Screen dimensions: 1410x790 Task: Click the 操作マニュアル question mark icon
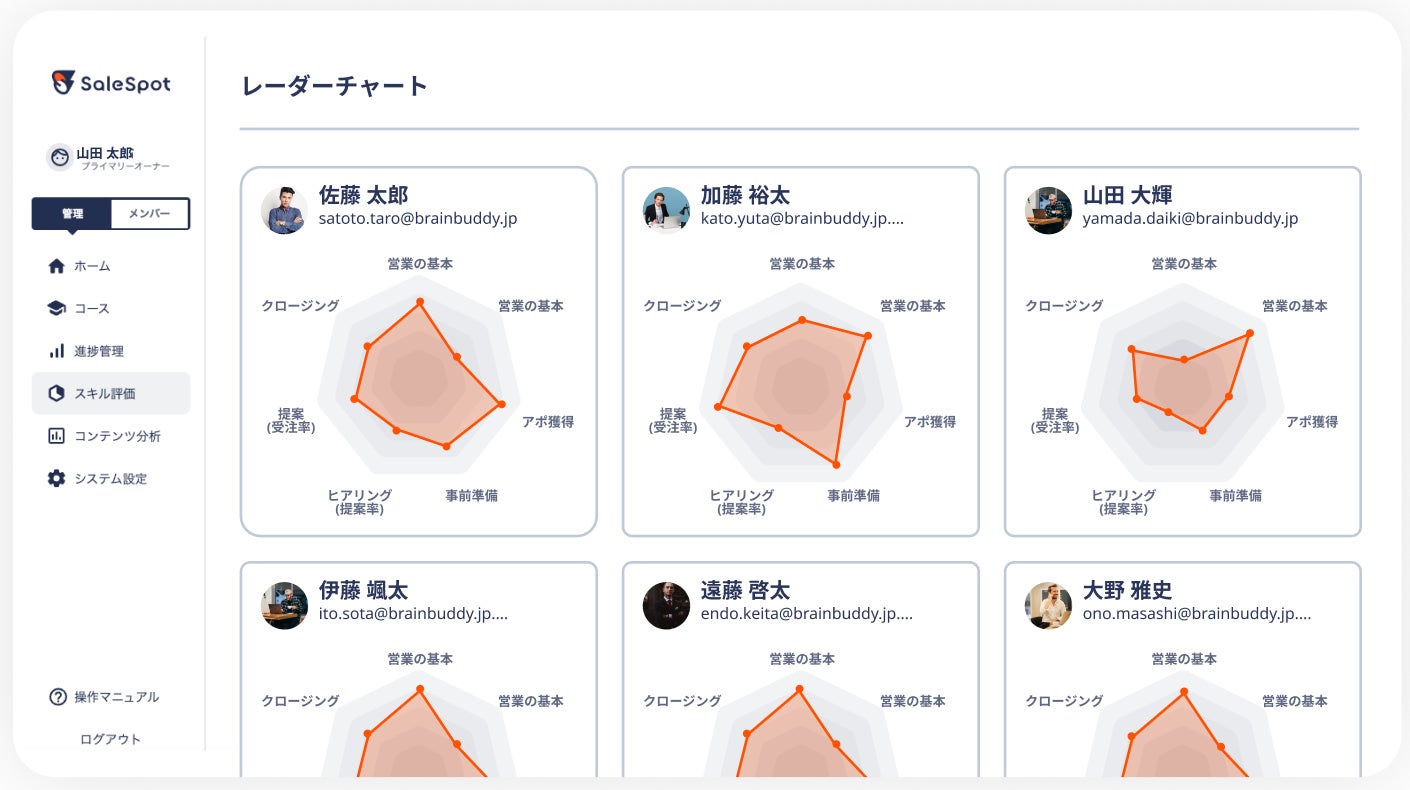57,697
